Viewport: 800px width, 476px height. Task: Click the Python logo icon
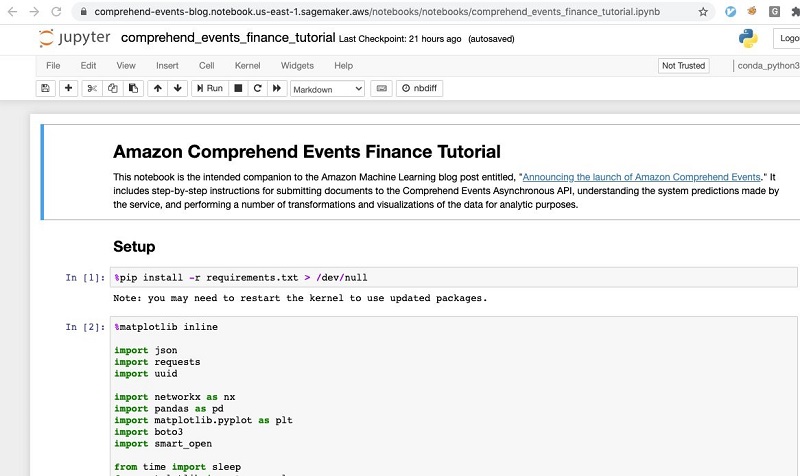coord(748,38)
